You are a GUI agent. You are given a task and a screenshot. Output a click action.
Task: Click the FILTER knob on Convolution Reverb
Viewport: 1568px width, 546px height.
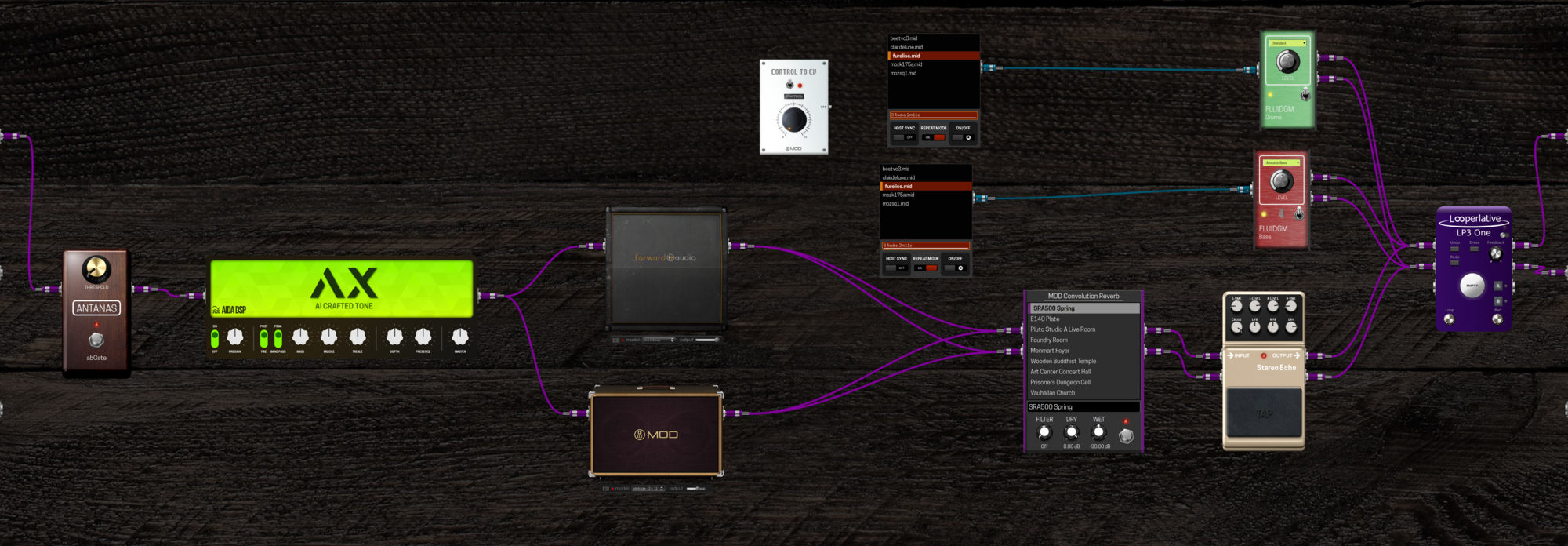click(1044, 432)
